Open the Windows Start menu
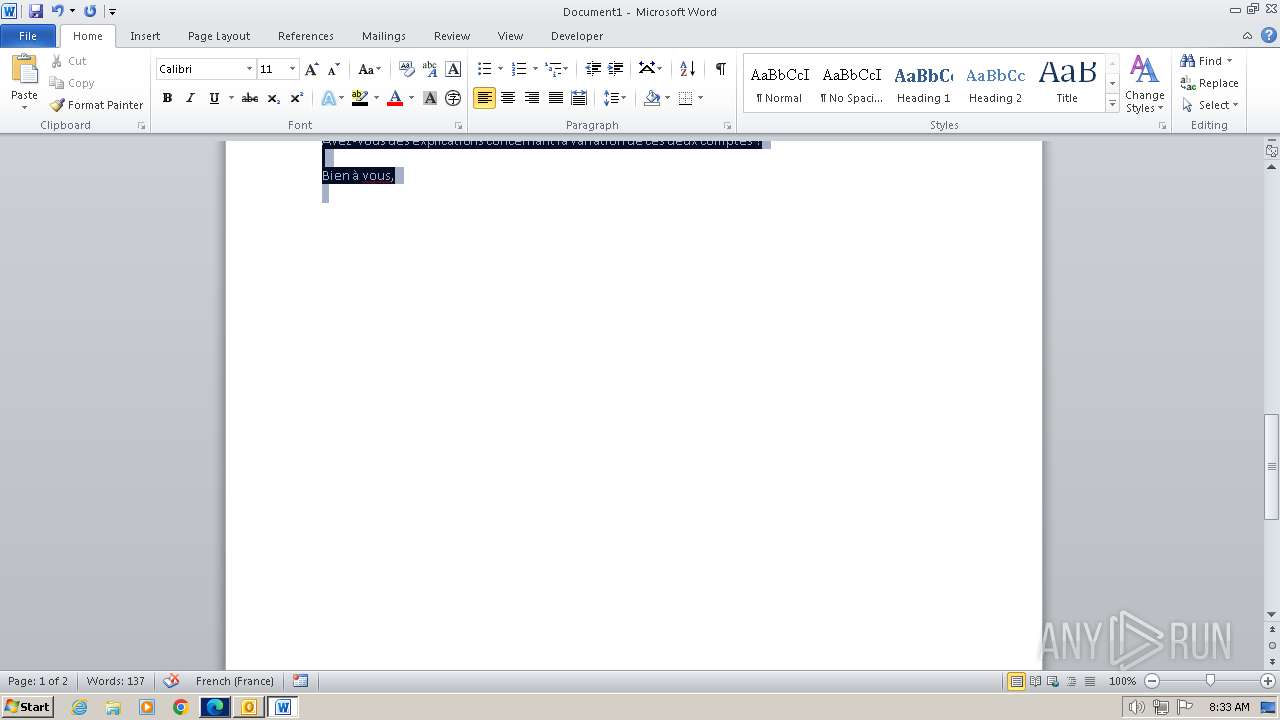The height and width of the screenshot is (720, 1280). point(27,707)
